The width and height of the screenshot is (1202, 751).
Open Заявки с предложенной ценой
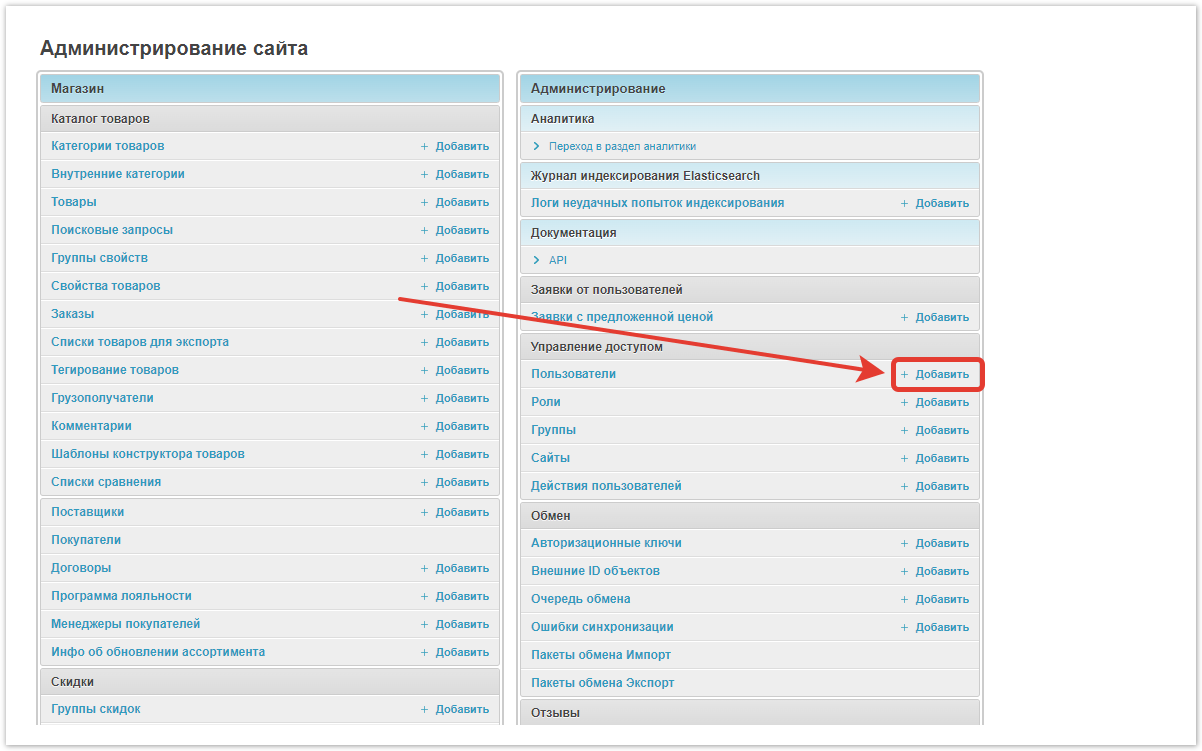[x=622, y=317]
